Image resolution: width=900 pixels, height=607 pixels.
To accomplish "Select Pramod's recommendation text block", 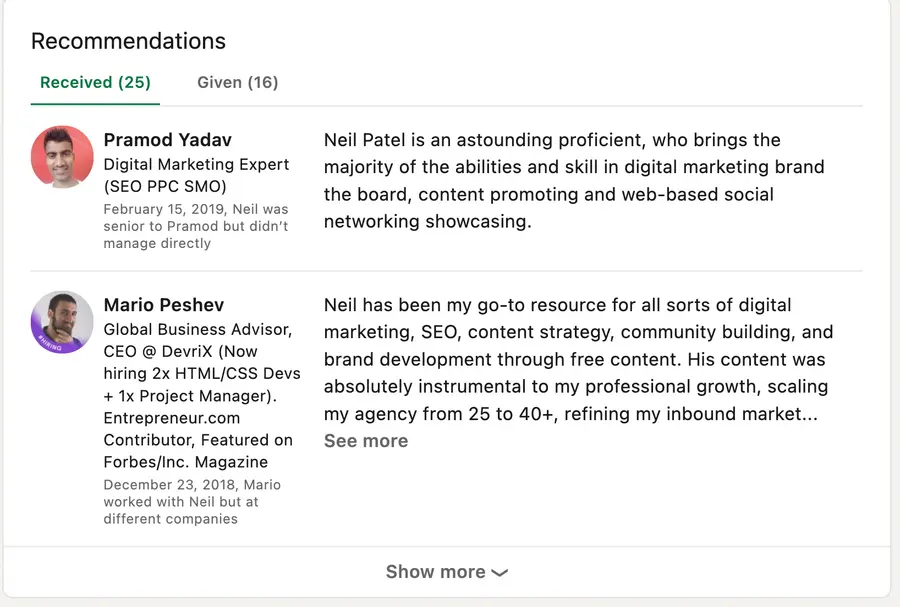I will point(580,180).
